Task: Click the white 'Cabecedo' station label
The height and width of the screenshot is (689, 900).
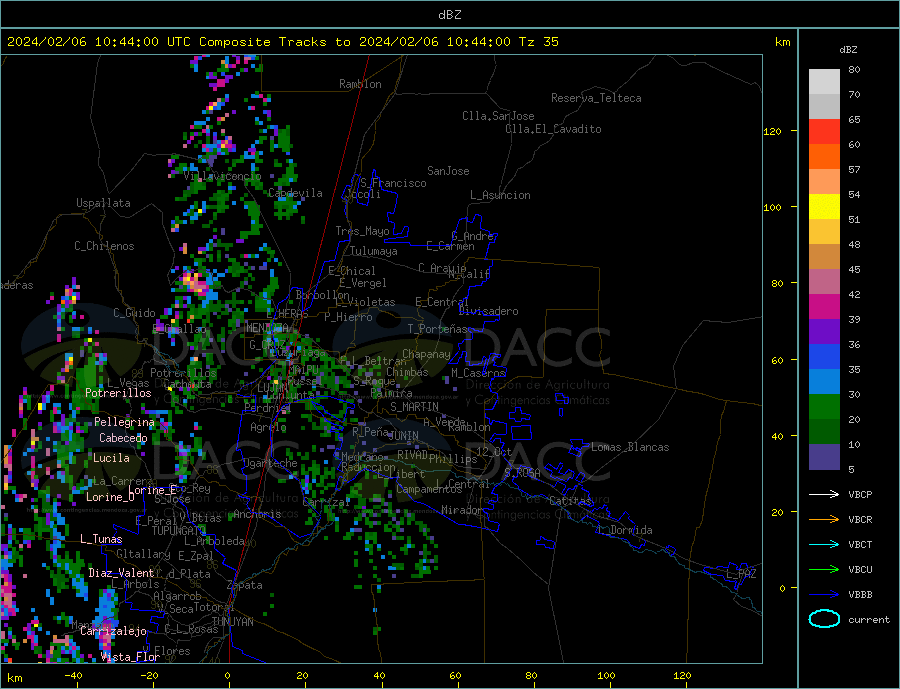Action: pyautogui.click(x=123, y=438)
